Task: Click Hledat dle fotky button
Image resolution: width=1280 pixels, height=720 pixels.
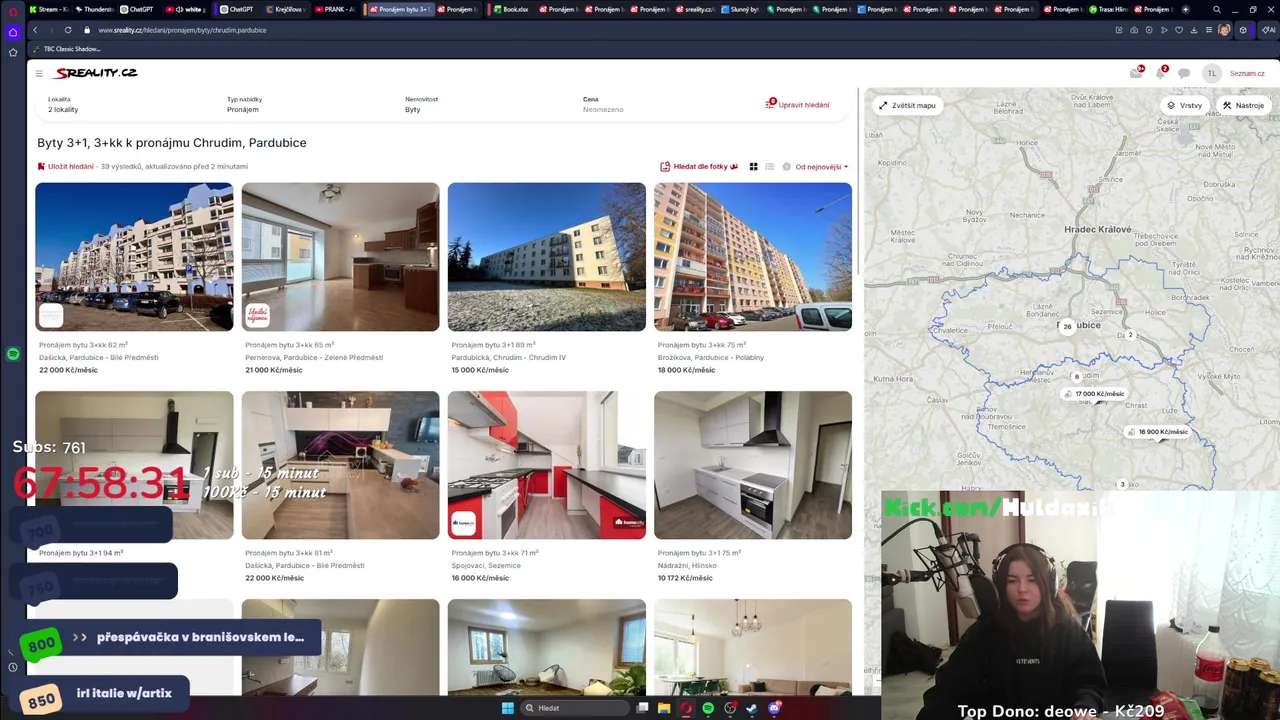Action: coord(699,167)
